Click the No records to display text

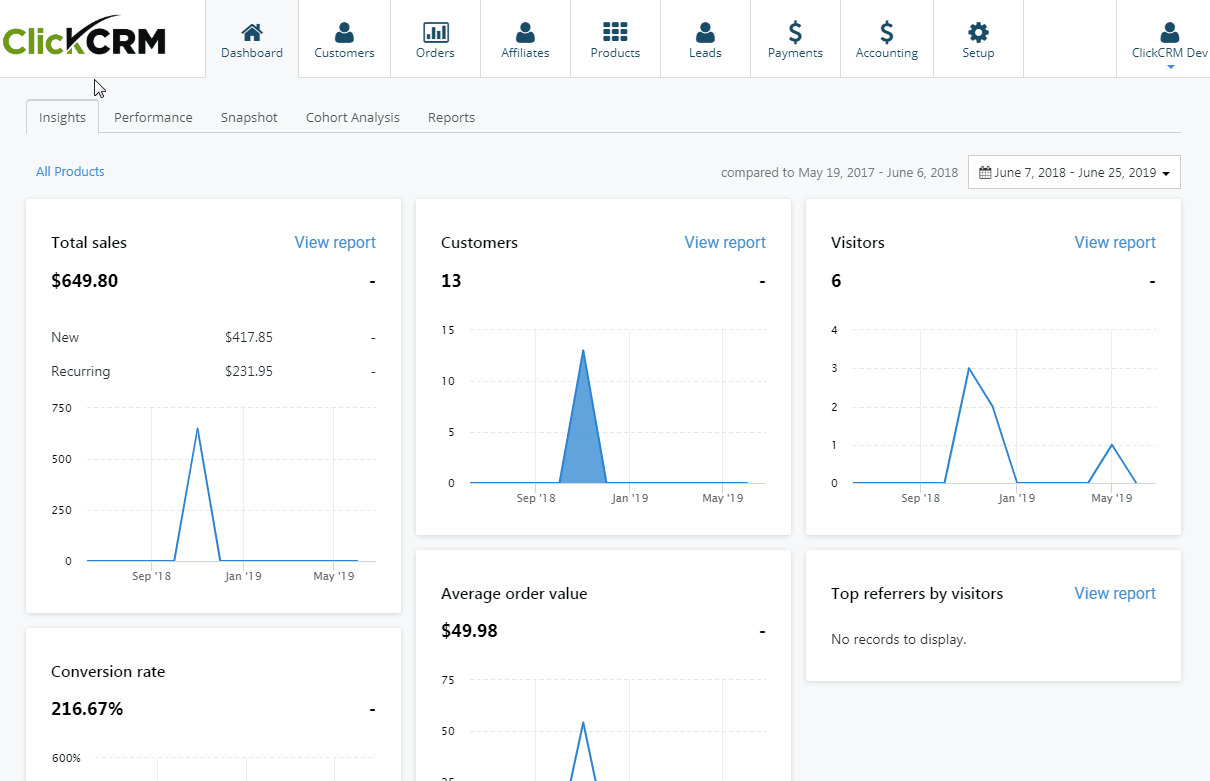tap(899, 639)
